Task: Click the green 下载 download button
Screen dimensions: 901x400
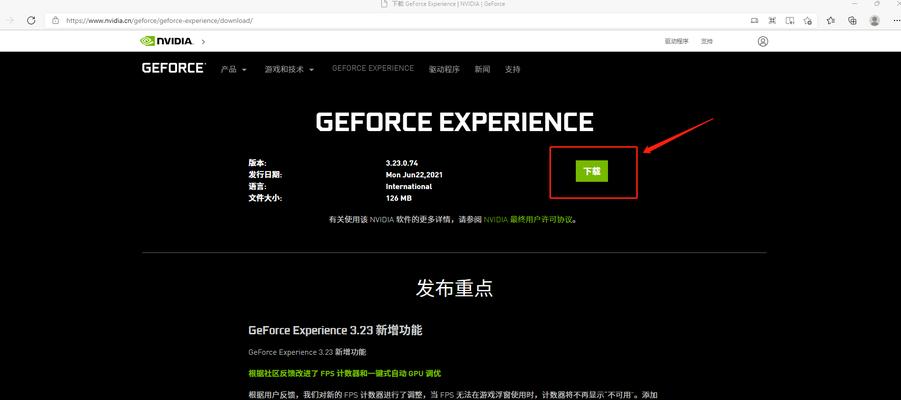Action: [x=591, y=171]
